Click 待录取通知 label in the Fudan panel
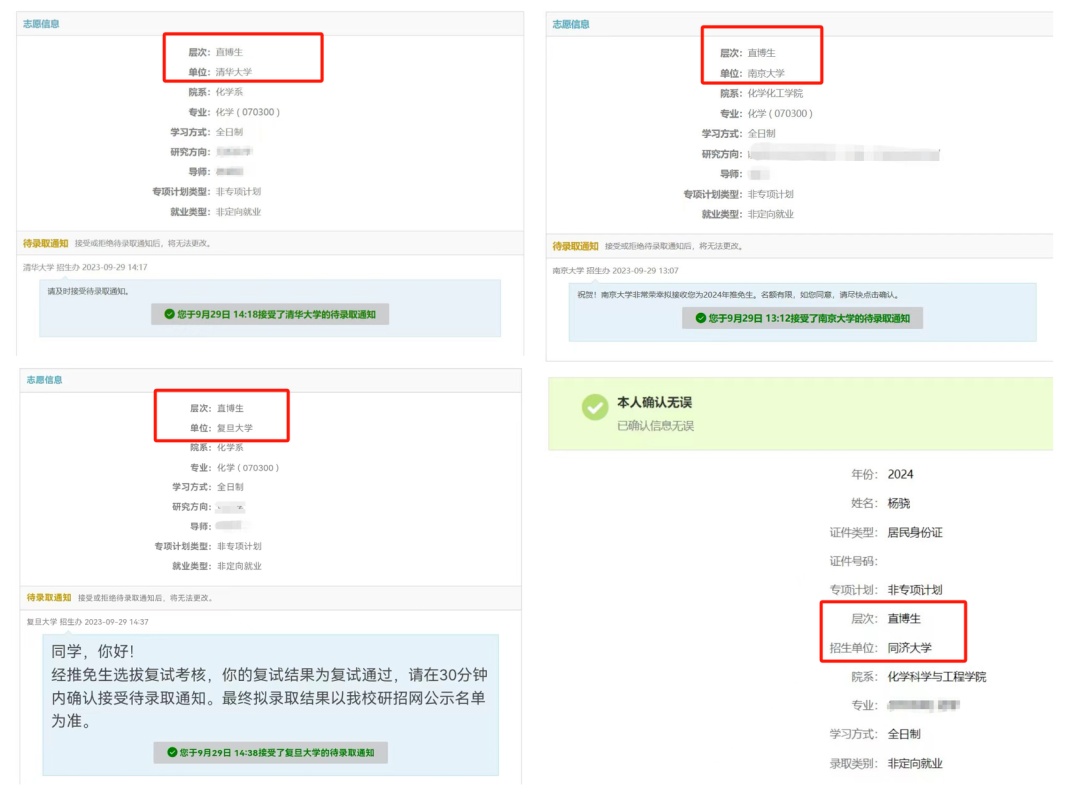 [x=49, y=598]
